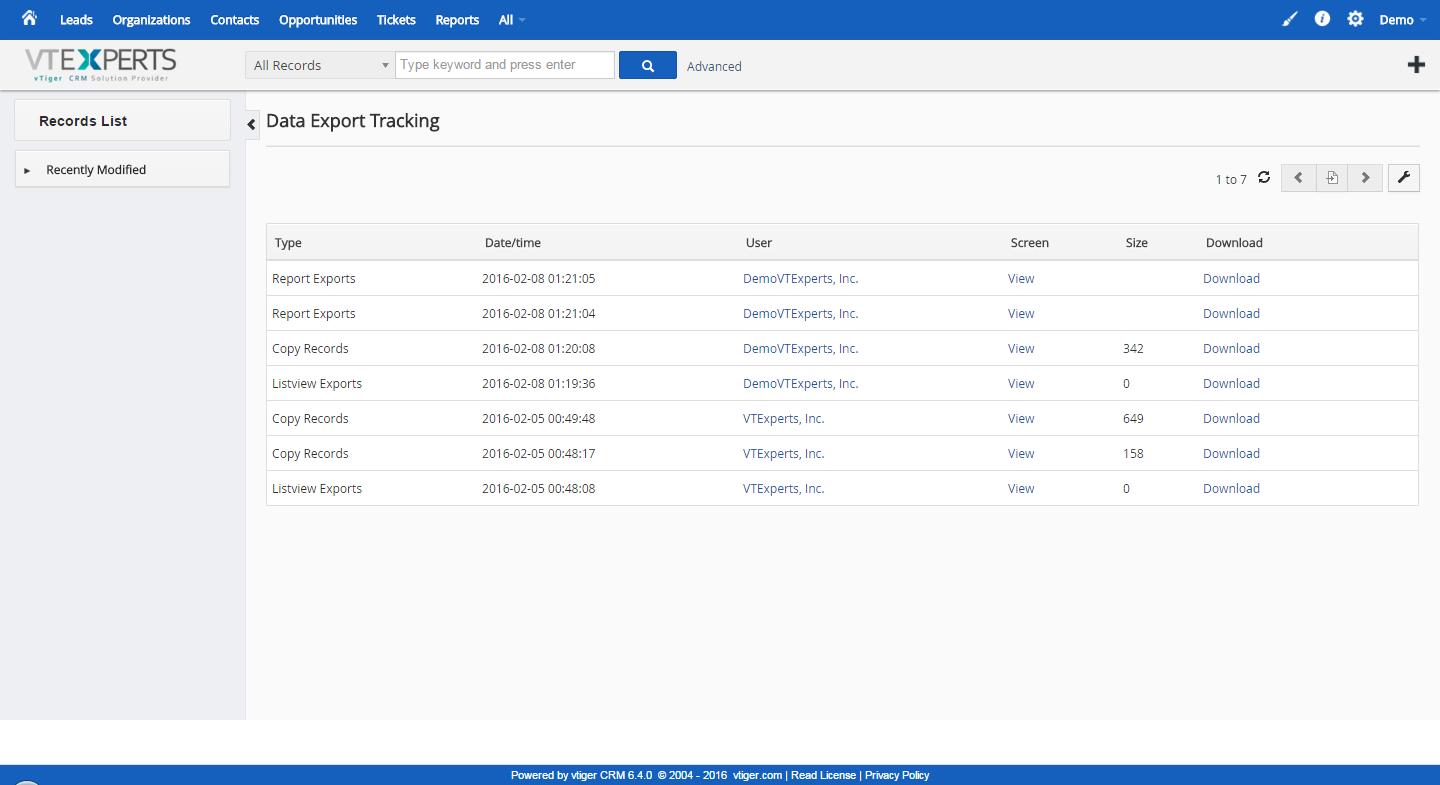Image resolution: width=1440 pixels, height=785 pixels.
Task: Open the Read License footer link
Action: coord(823,775)
